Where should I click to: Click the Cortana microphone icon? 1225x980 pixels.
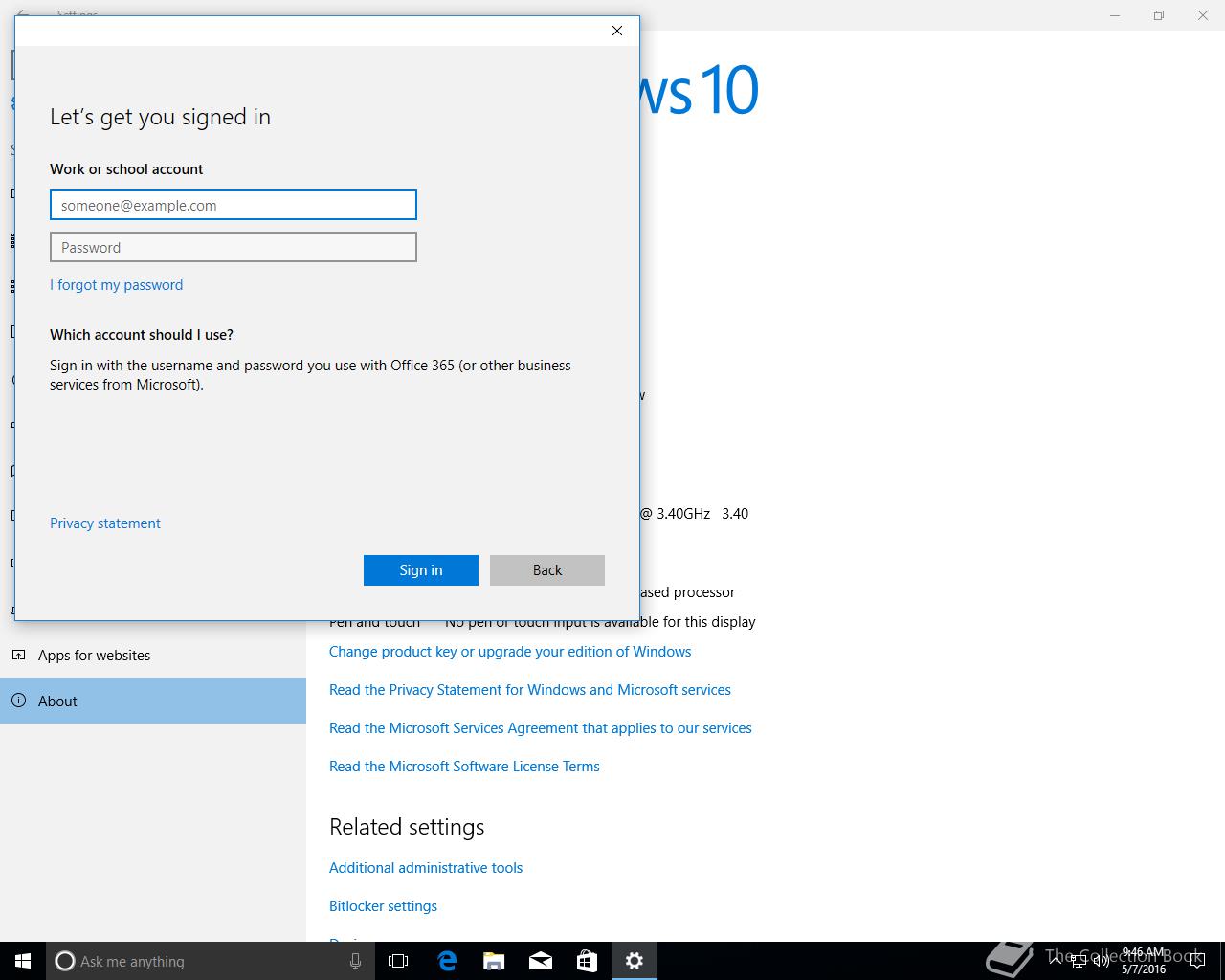355,961
